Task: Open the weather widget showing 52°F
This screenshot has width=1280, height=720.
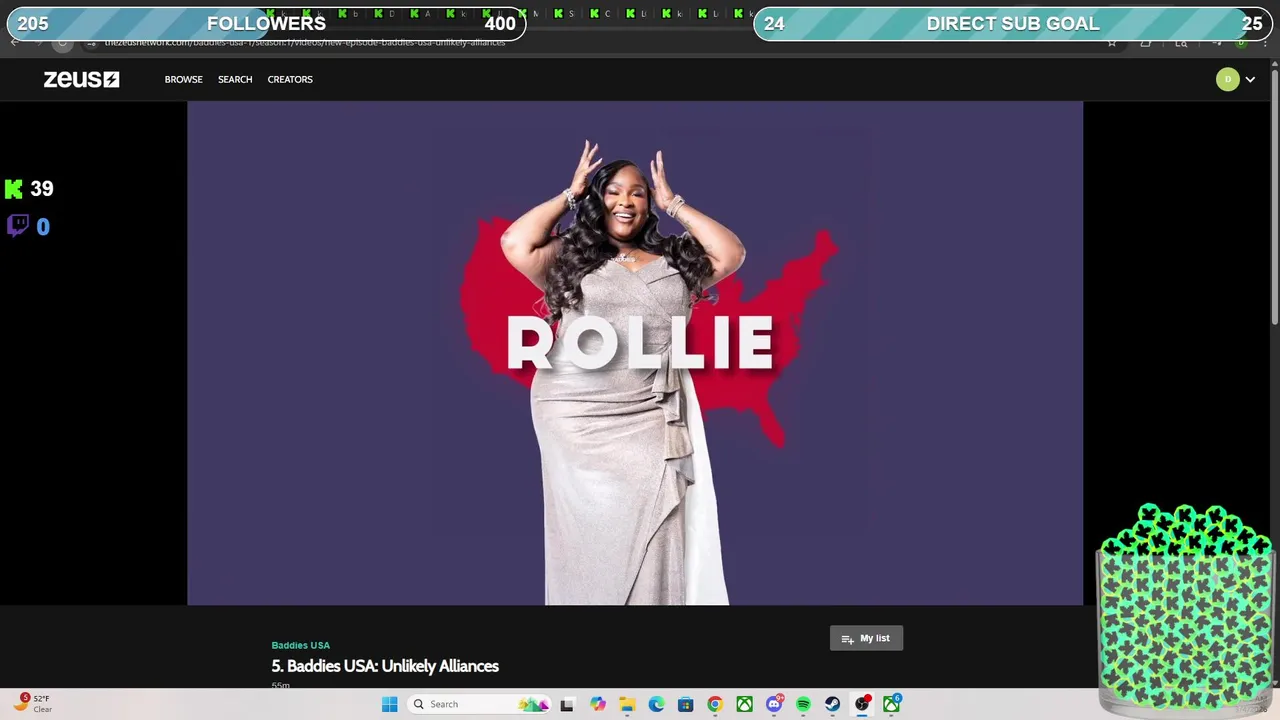Action: (32, 704)
